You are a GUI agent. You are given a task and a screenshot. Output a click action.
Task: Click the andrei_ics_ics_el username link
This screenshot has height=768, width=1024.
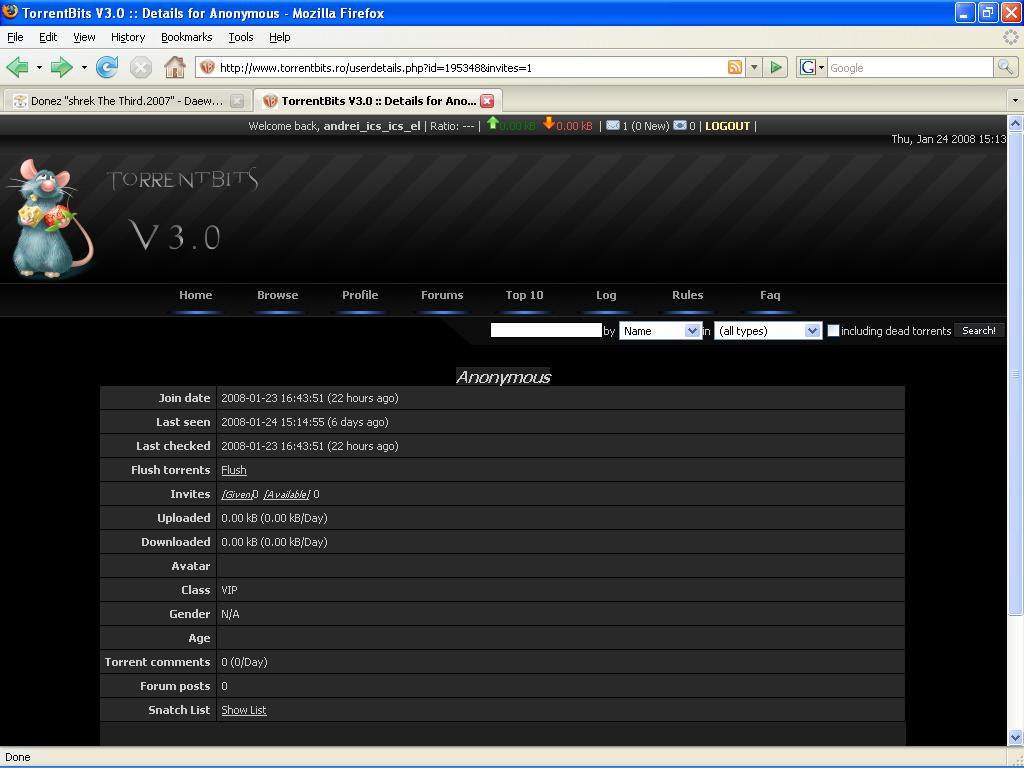pos(372,126)
